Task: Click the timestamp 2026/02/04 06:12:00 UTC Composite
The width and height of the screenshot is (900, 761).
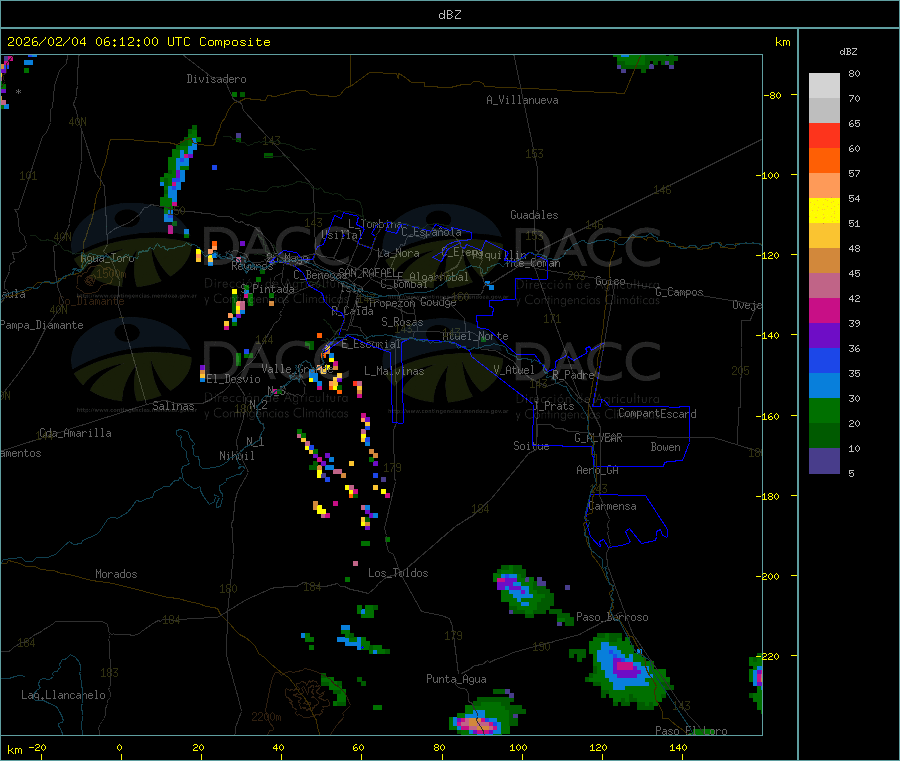Action: (x=138, y=42)
